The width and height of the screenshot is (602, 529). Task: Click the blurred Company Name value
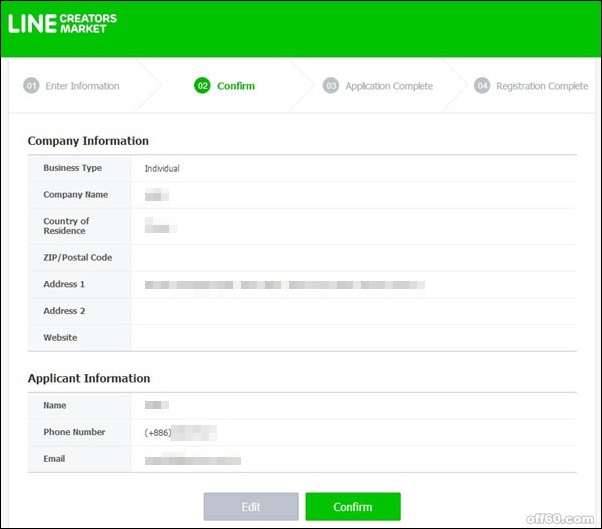pos(157,195)
